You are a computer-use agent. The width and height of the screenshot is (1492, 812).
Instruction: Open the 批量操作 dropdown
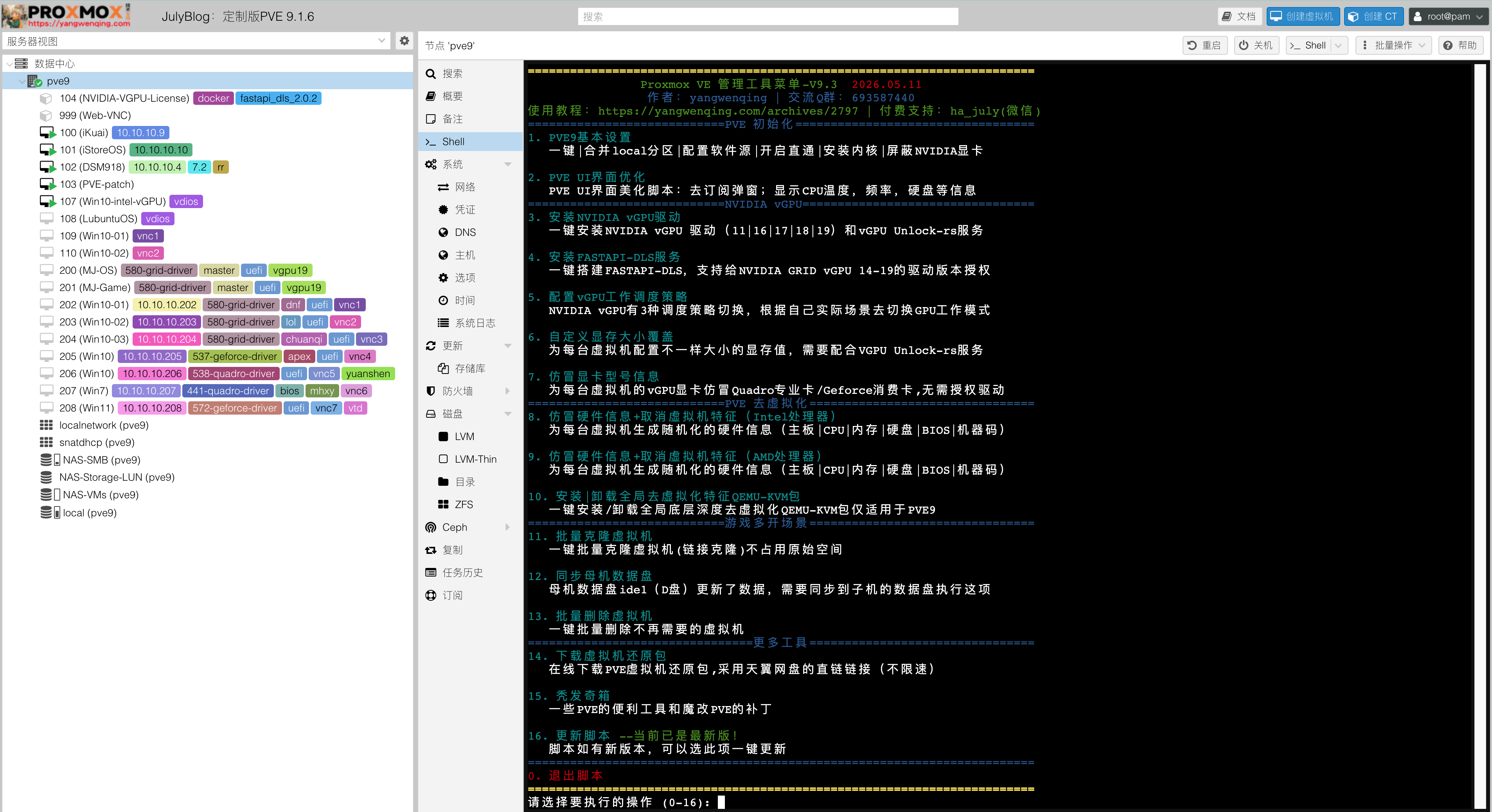(1393, 45)
